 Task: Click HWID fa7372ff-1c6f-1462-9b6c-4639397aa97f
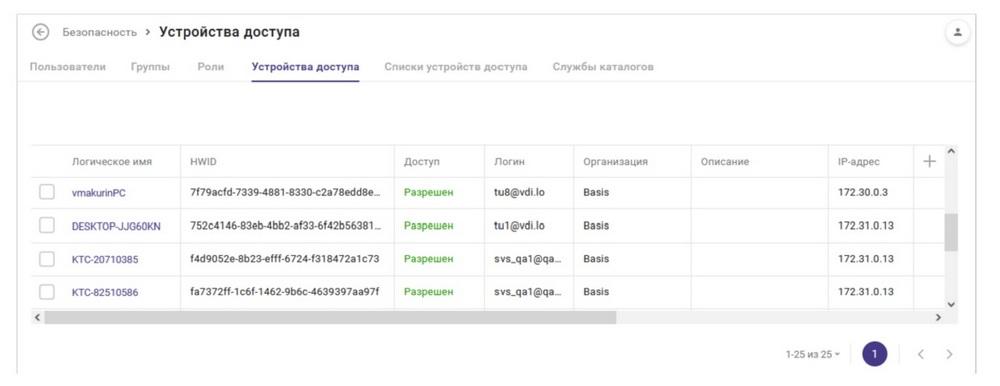pos(284,292)
